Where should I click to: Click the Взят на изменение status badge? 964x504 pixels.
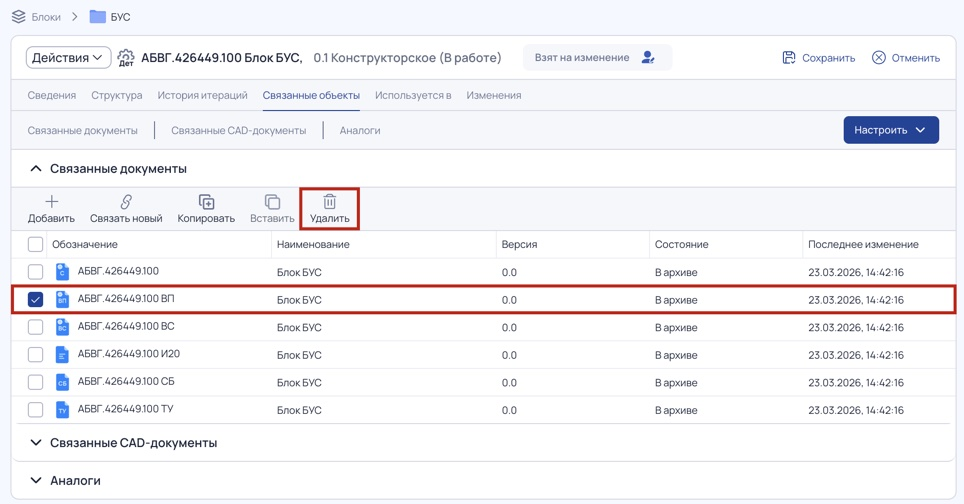(x=597, y=58)
